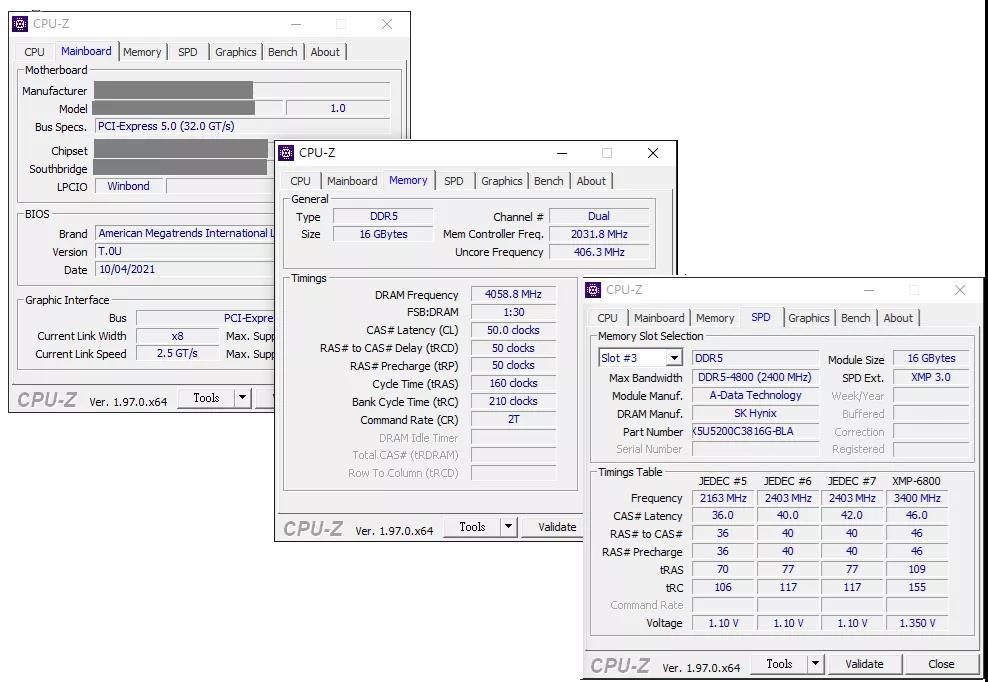The width and height of the screenshot is (988, 682).
Task: Select the Part Number field in the SPD window
Action: pos(755,432)
